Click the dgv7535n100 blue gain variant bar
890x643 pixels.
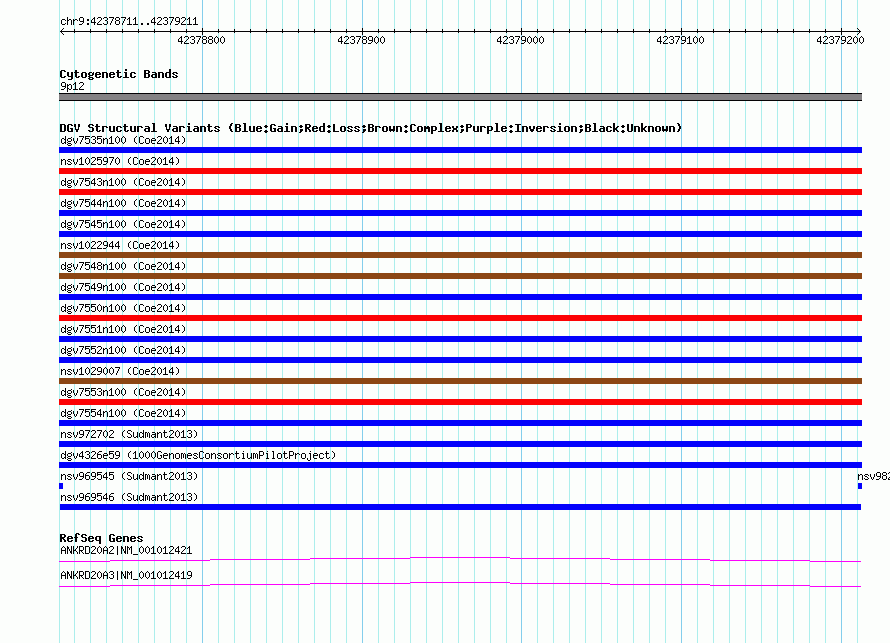click(460, 150)
